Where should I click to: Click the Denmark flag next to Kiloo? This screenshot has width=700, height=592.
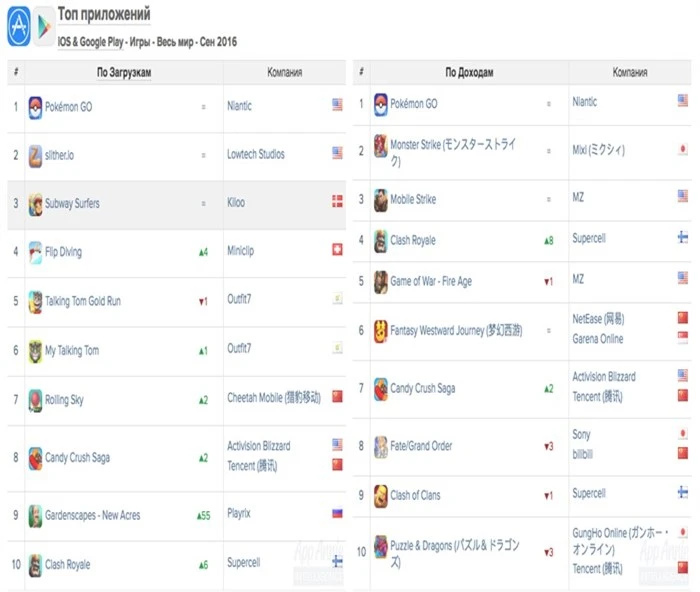(337, 203)
